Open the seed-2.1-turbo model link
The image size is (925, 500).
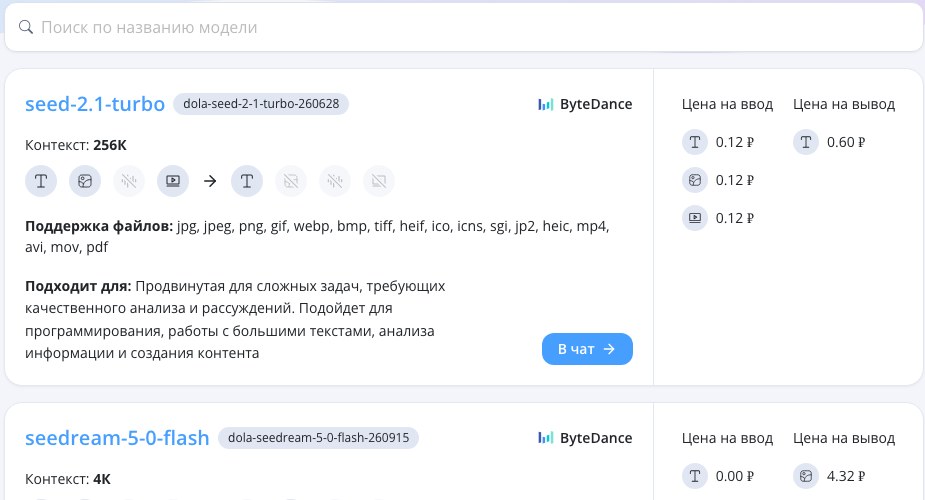click(x=95, y=104)
